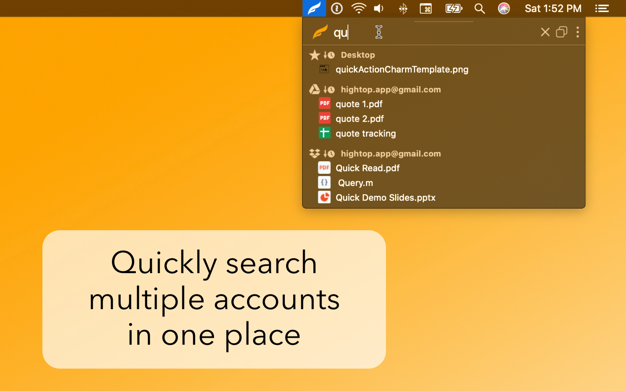This screenshot has width=626, height=391.
Task: Click the Desktop favorites star icon
Action: [x=315, y=55]
